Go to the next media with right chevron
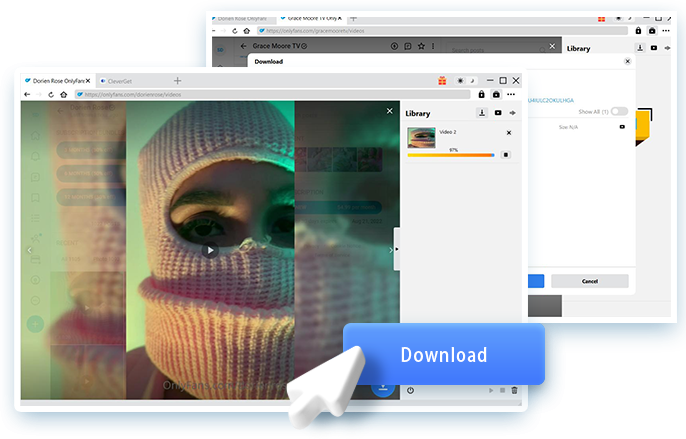 pyautogui.click(x=391, y=250)
